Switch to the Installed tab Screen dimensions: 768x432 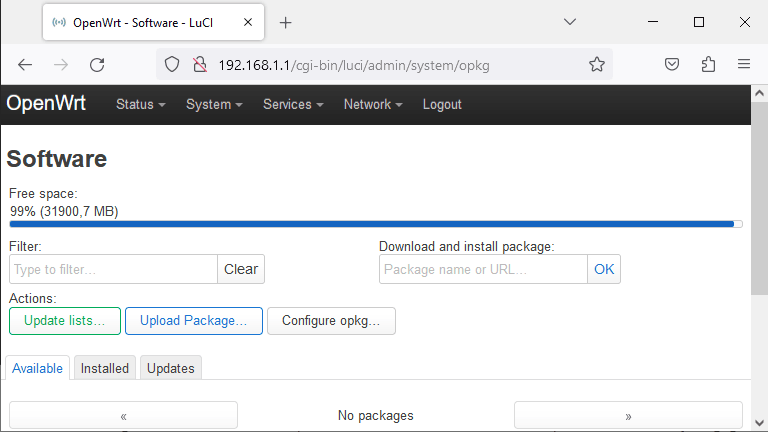[105, 368]
